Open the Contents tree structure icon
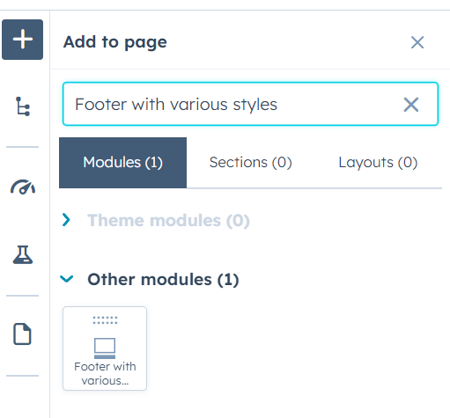This screenshot has width=450, height=418. coord(23,106)
